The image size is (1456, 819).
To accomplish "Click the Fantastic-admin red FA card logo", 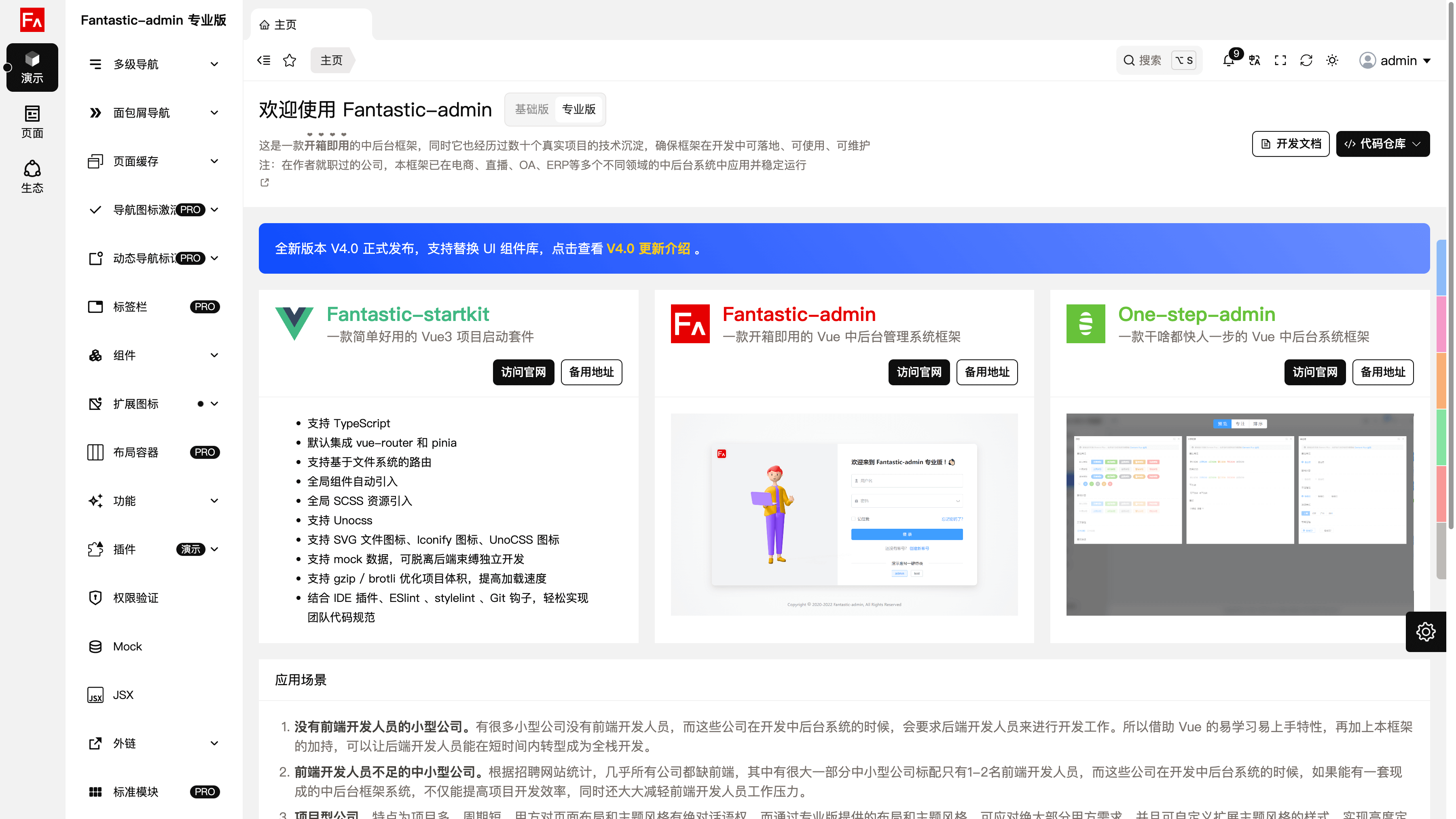I will (690, 324).
